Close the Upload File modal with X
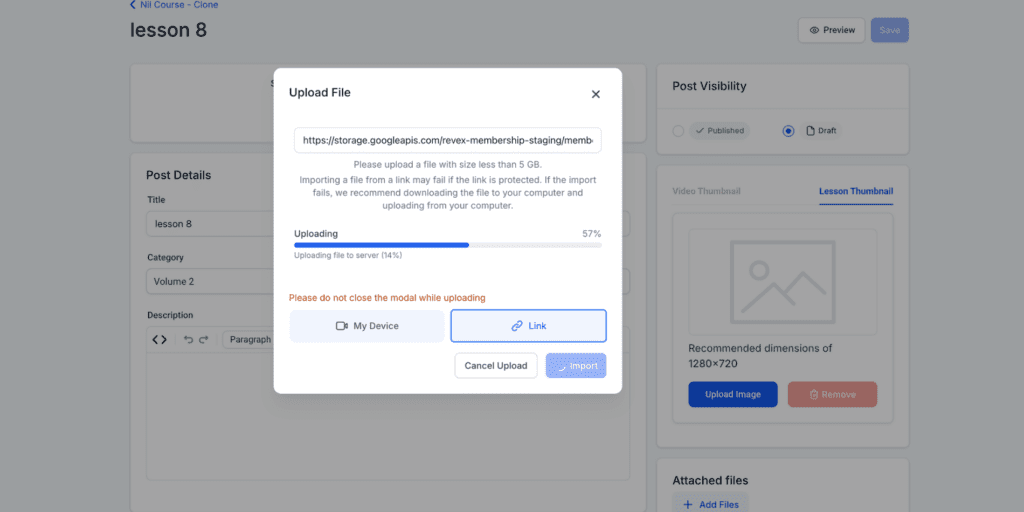 (x=595, y=94)
